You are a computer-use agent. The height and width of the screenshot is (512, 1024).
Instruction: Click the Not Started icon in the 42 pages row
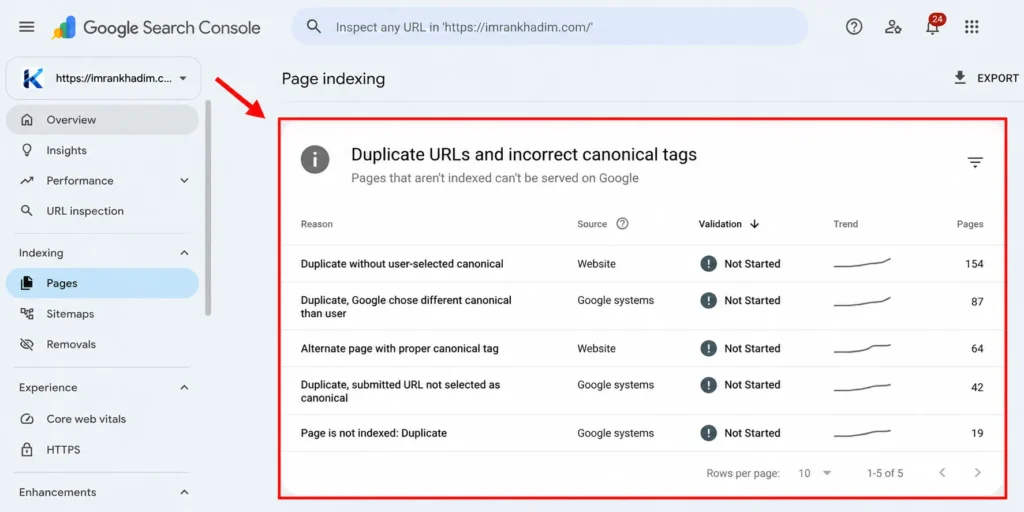click(709, 385)
